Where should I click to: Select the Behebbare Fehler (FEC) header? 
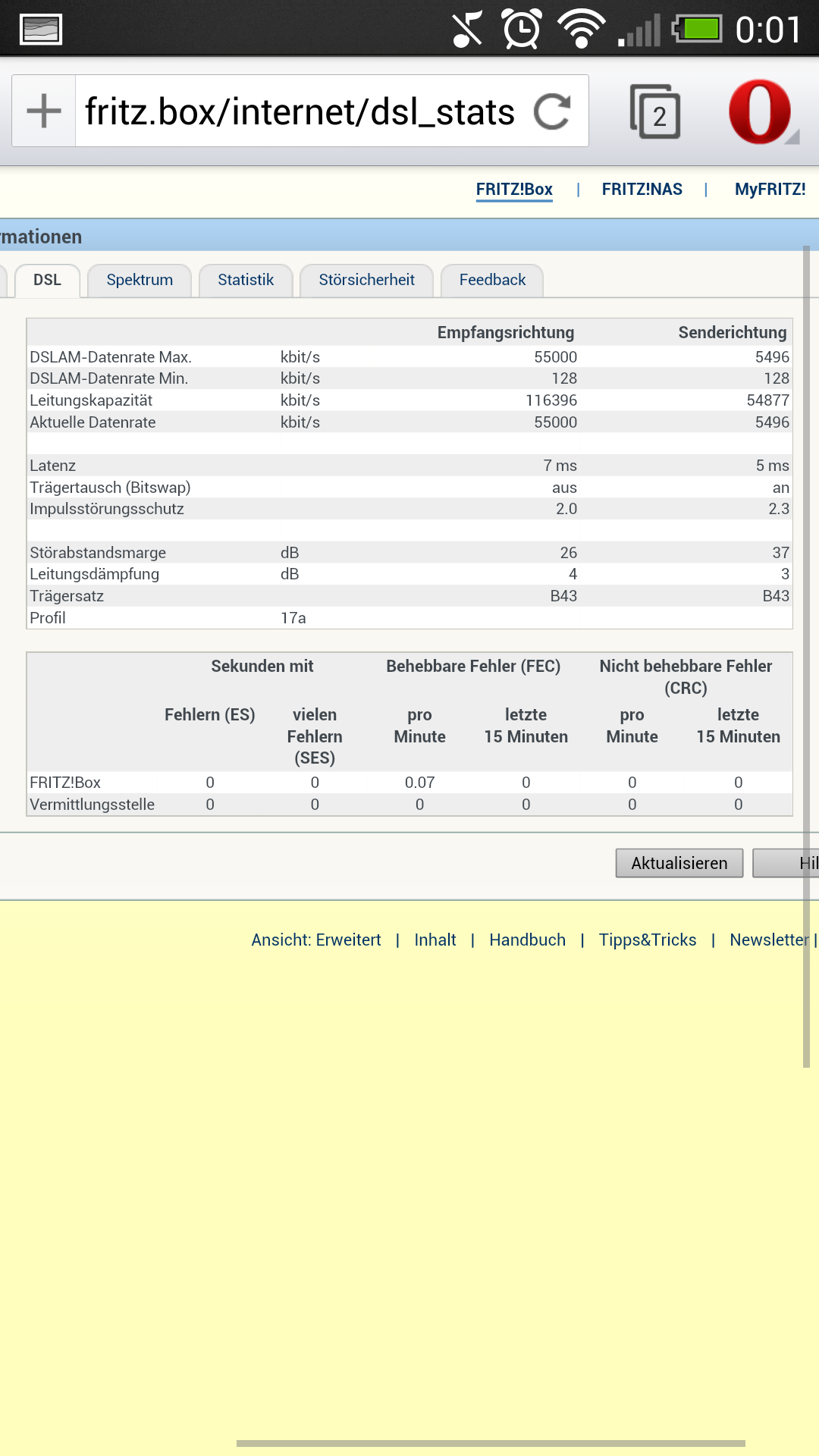pyautogui.click(x=473, y=667)
